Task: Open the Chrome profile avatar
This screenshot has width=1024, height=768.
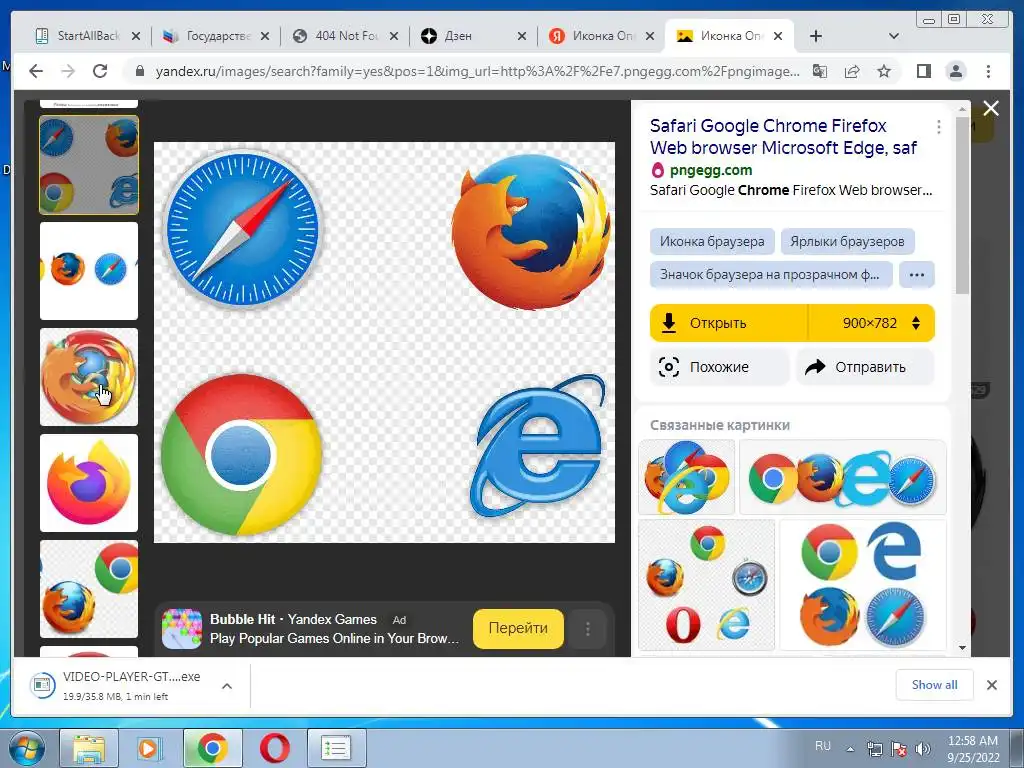Action: click(956, 71)
